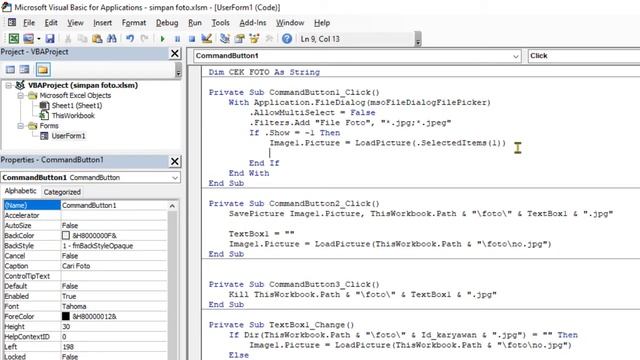Switch to the Alphabetic properties tab
Screen dimensions: 640x360
[20, 191]
